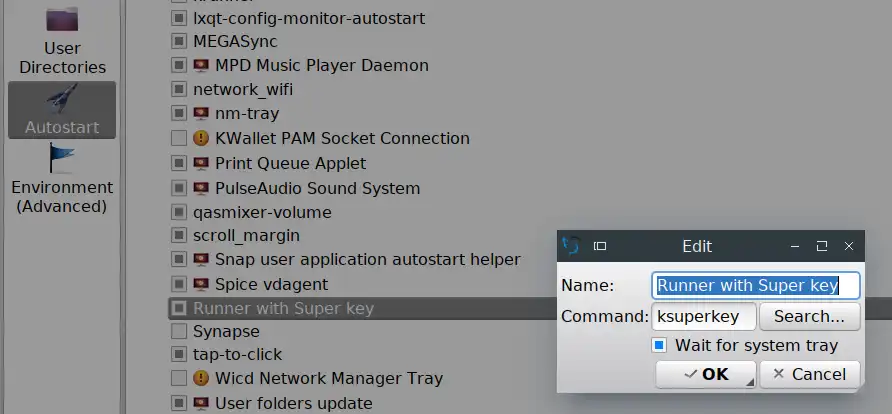Select the tap-to-click list entry
Screen dimensions: 892x414
pos(237,354)
